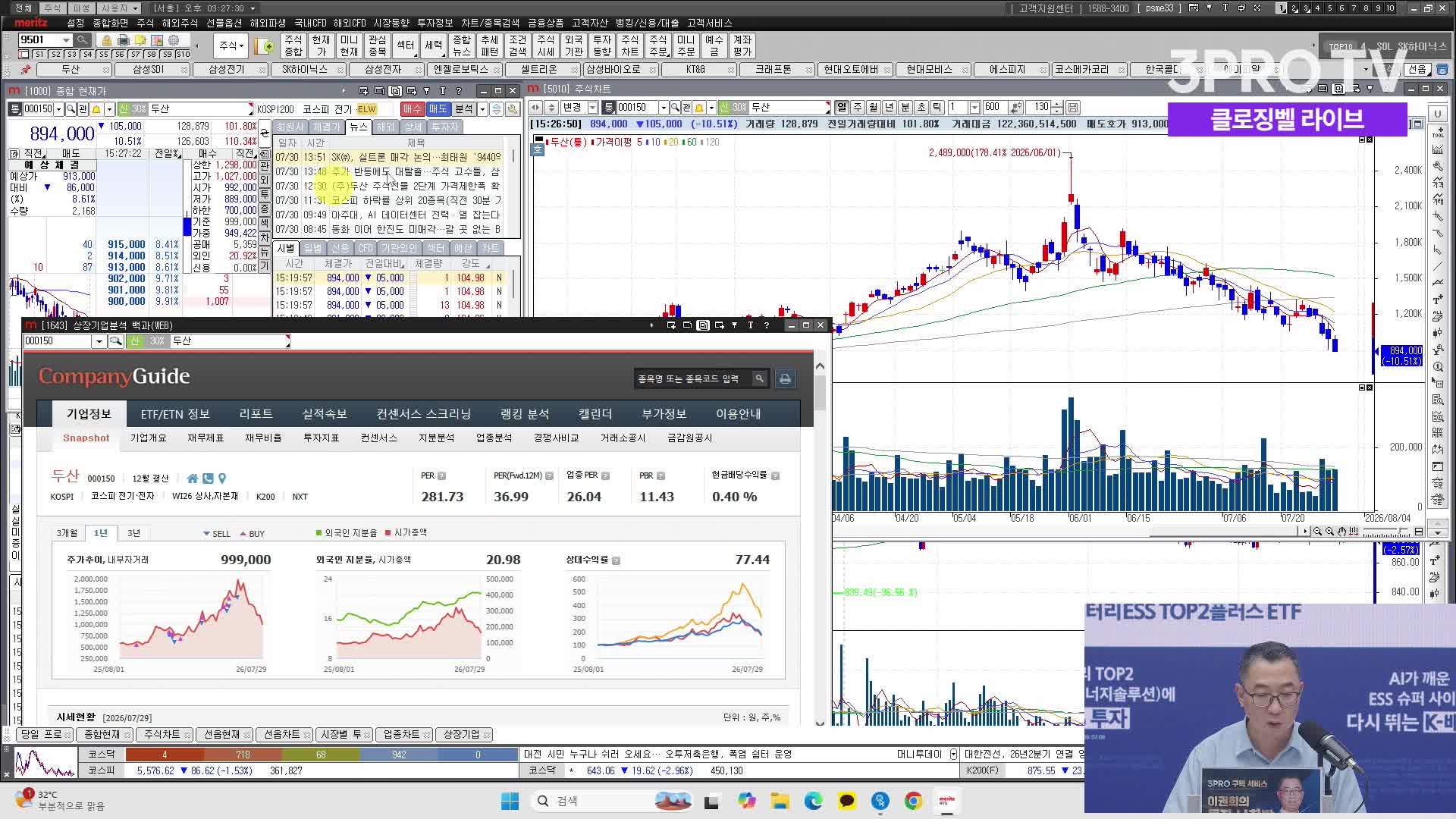Open the 해외주식 menu in the menu bar
Viewport: 1456px width, 819px height.
coord(180,23)
